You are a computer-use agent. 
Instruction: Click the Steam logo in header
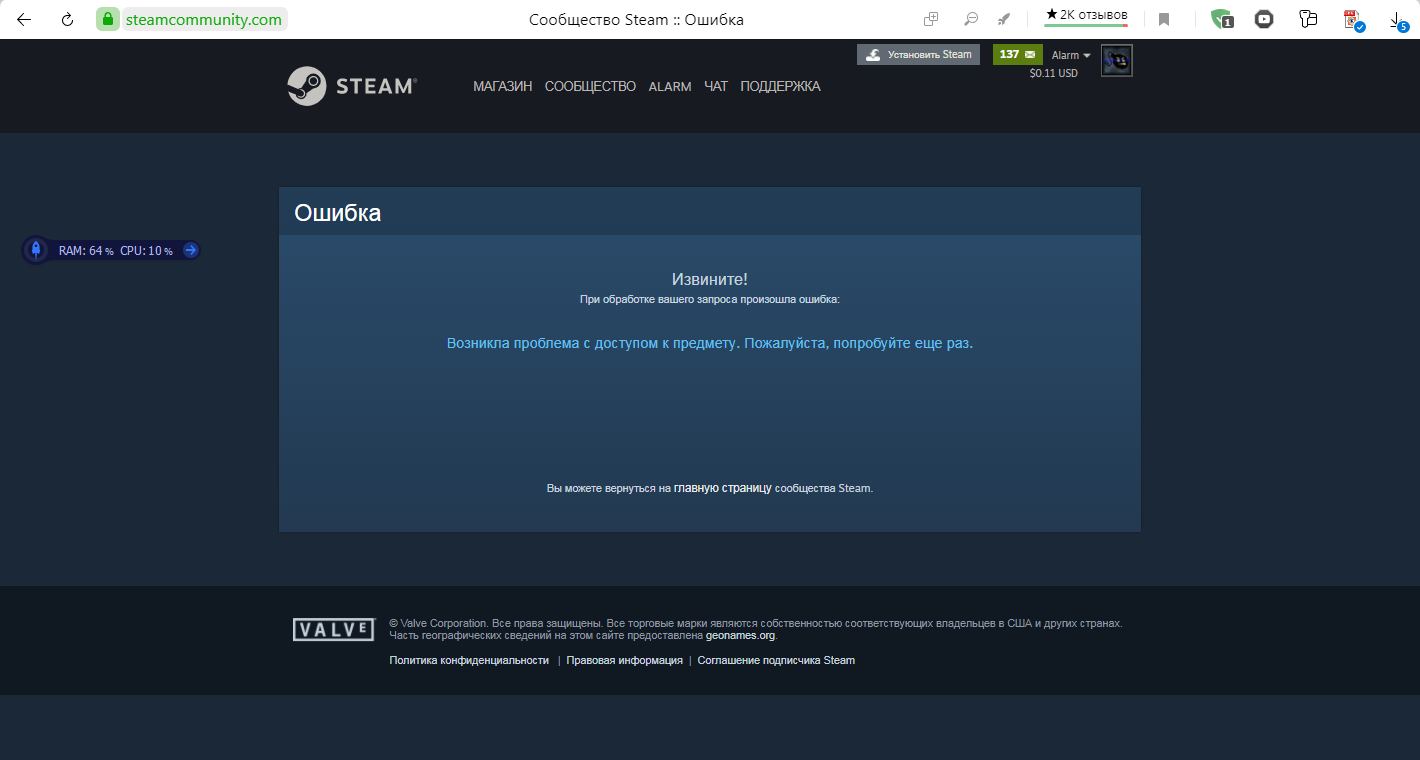click(x=352, y=86)
